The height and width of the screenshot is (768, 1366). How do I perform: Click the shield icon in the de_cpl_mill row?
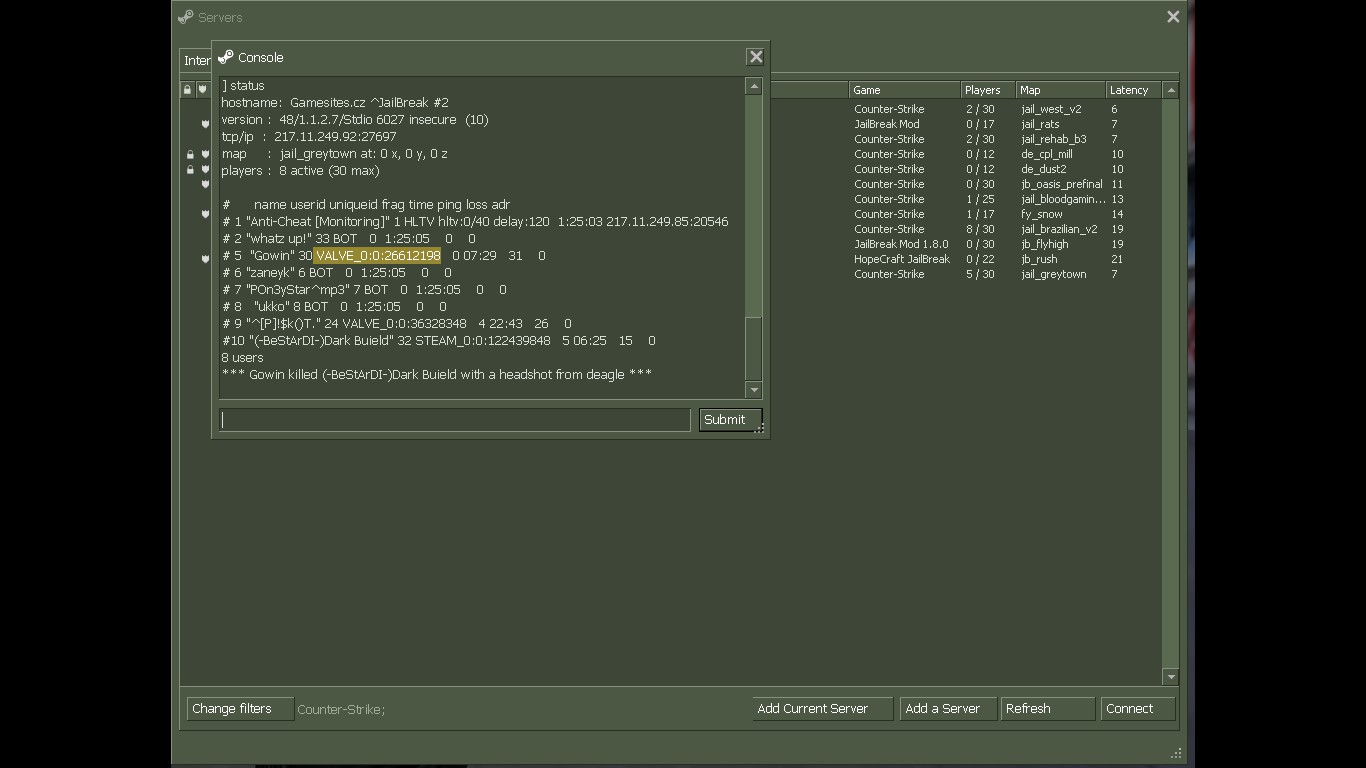click(205, 154)
